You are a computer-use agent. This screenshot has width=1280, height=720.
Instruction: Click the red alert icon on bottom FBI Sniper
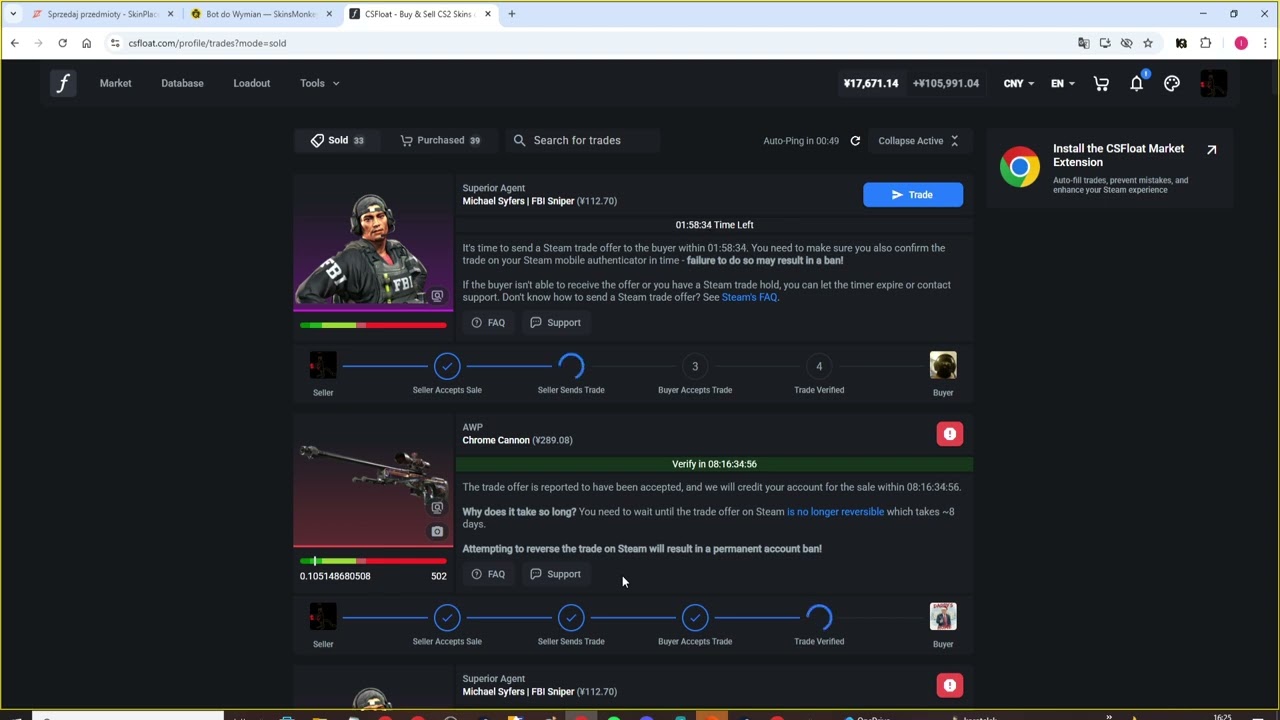click(x=949, y=685)
